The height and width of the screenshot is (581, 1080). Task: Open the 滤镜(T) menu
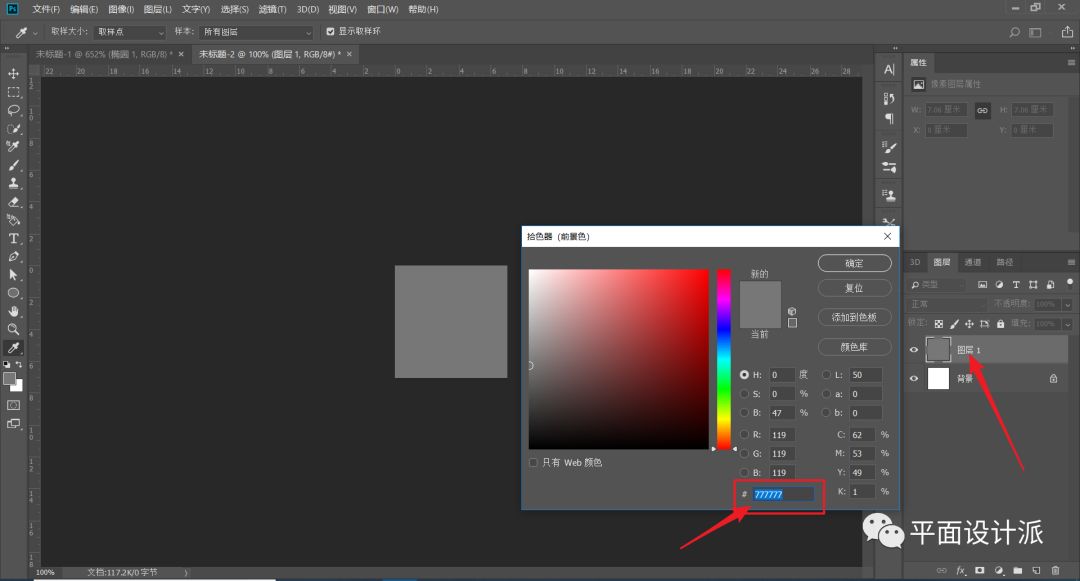[x=272, y=9]
